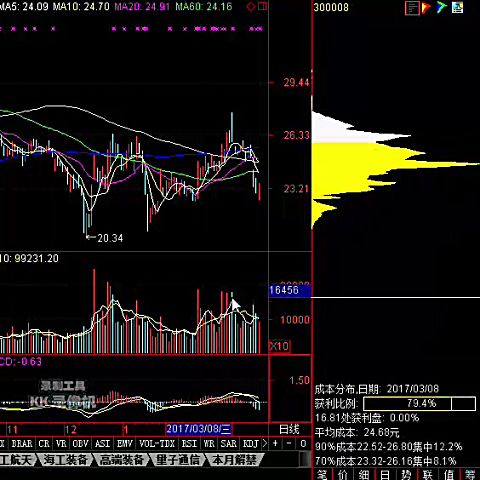Expand more indicators with the arrow after KDJ
This screenshot has height=480, width=480.
(265, 444)
